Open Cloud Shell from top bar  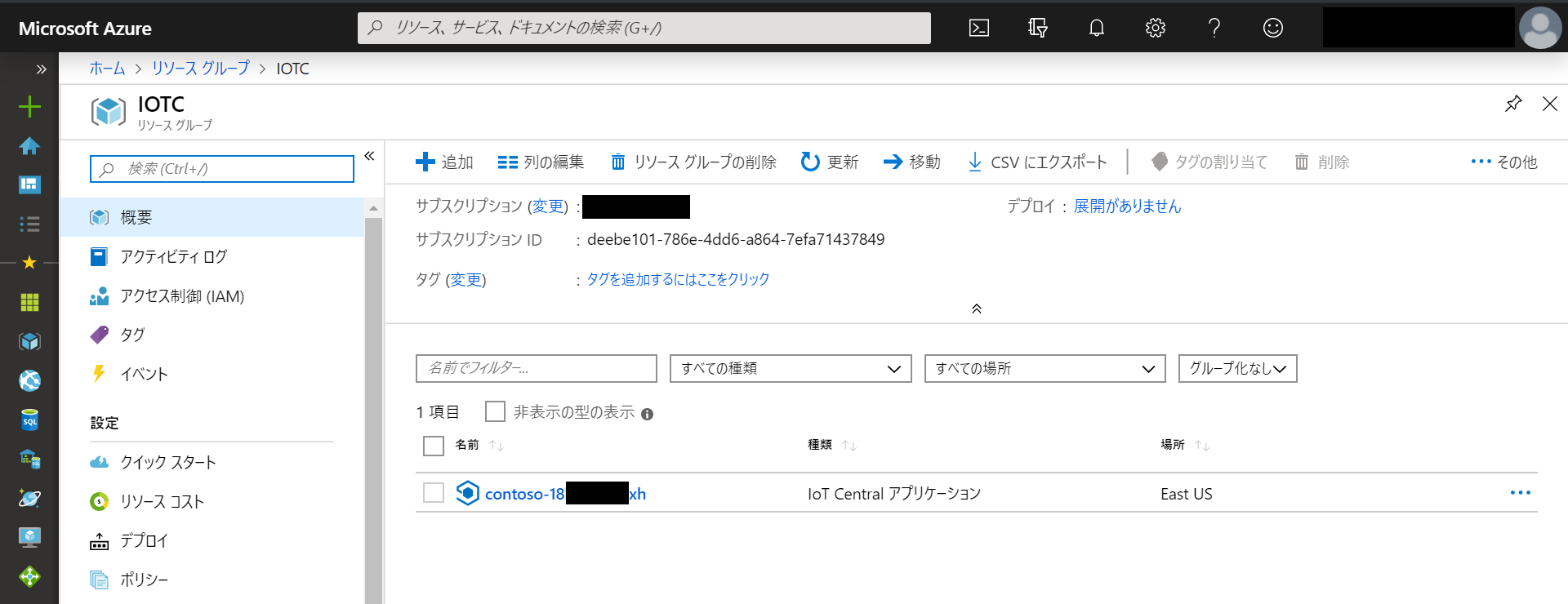pyautogui.click(x=978, y=28)
